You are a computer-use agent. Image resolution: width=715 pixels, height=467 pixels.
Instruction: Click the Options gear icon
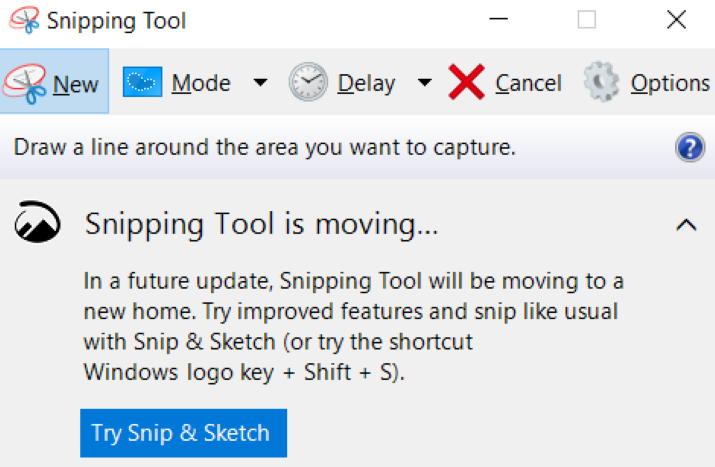(x=601, y=82)
